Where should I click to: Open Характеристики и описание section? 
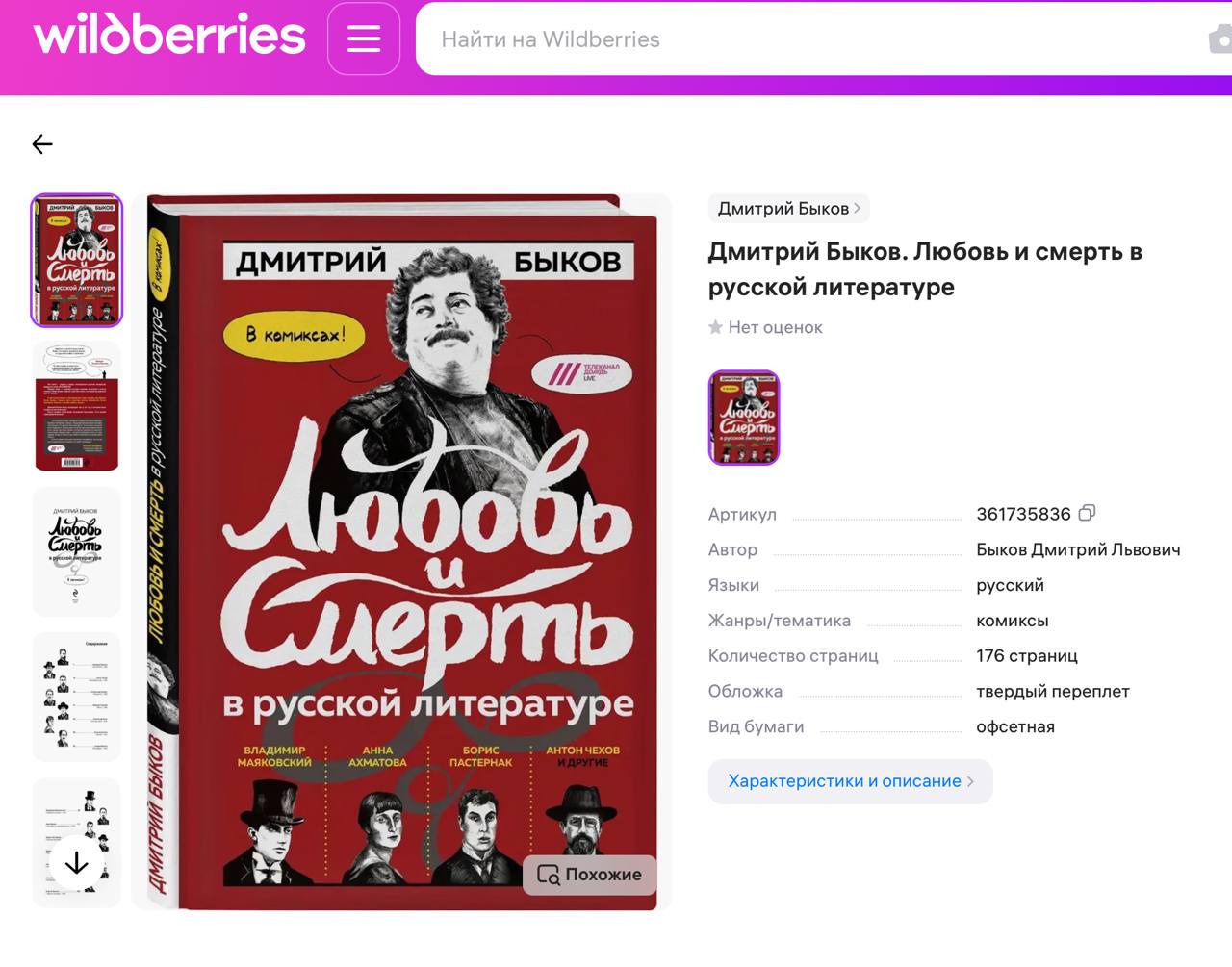point(851,781)
